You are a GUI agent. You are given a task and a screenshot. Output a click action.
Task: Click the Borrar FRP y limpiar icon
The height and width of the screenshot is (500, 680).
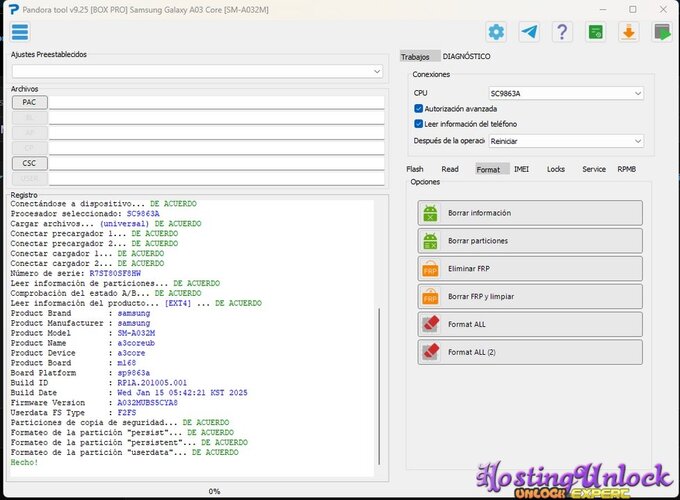pos(430,297)
